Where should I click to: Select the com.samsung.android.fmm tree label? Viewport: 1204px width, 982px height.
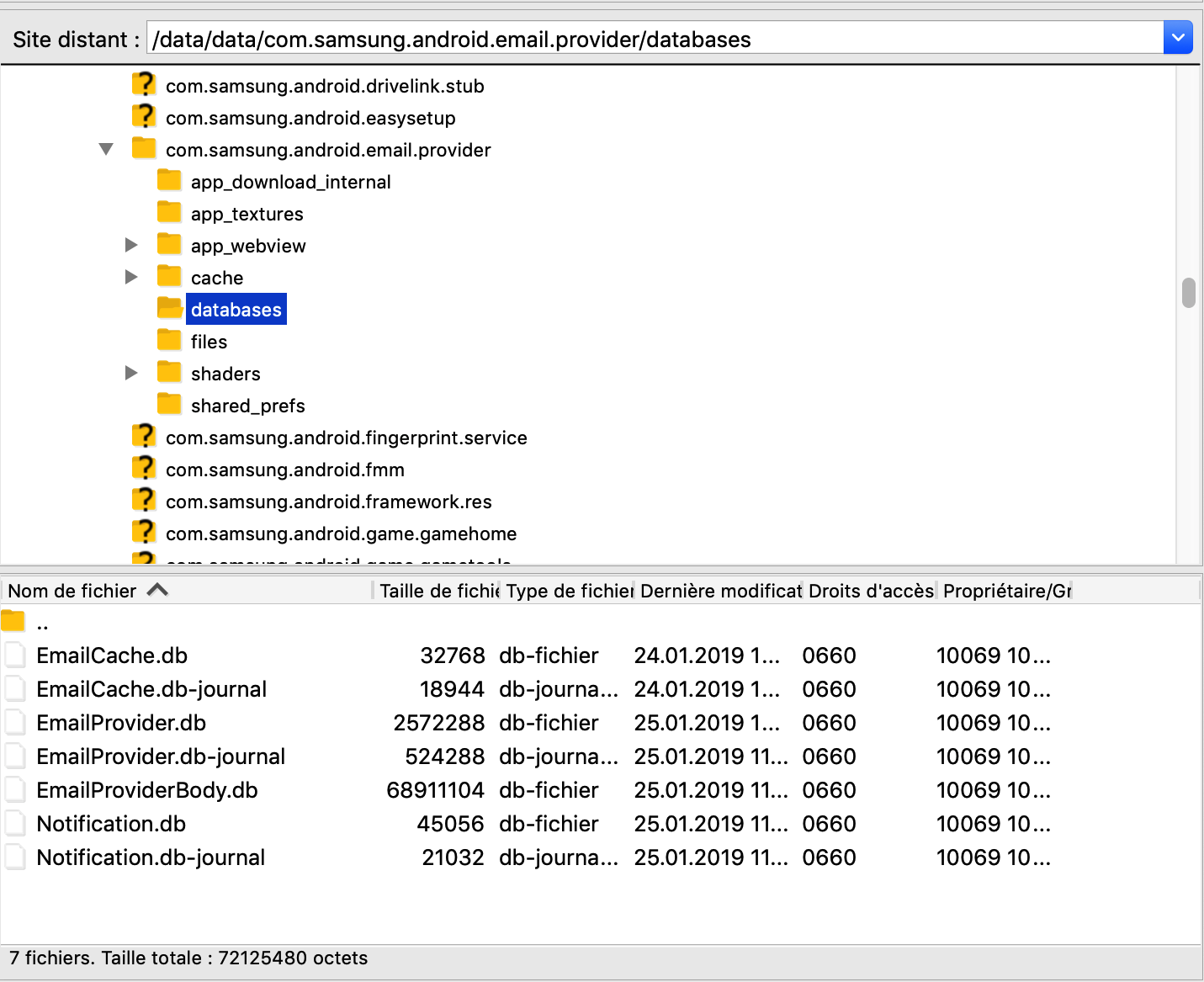coord(285,470)
